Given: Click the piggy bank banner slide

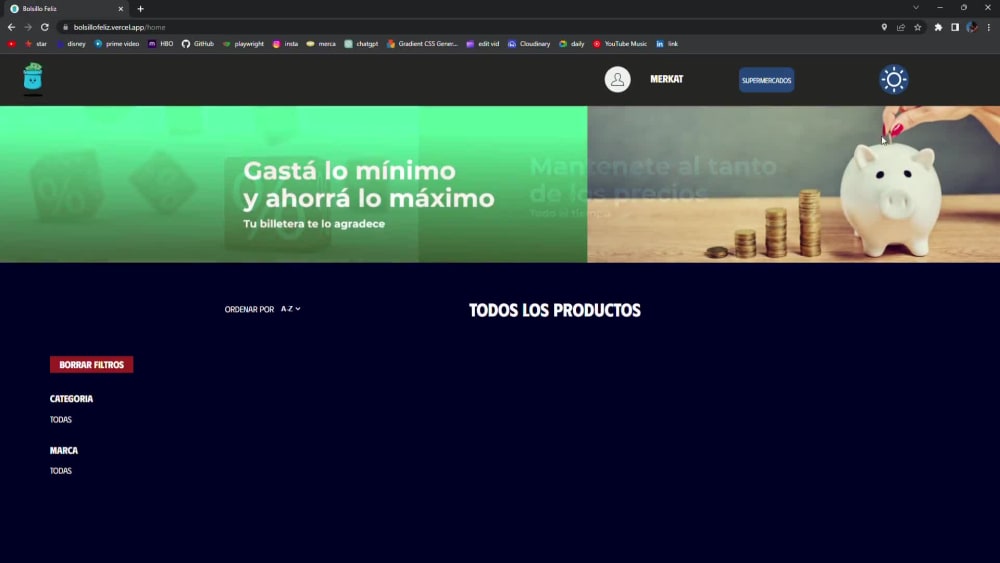Looking at the screenshot, I should coord(793,184).
